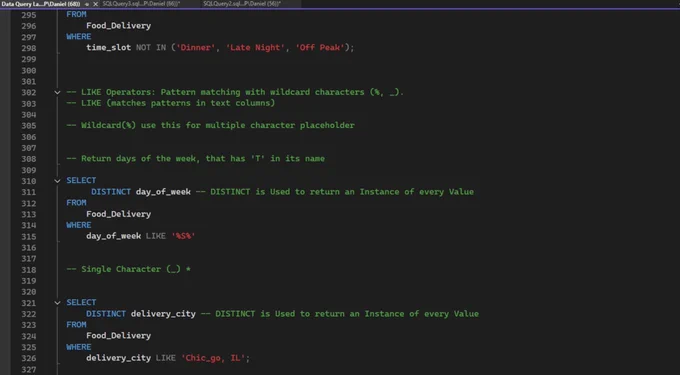Click the WHERE keyword on line 325
Viewport: 680px width, 375px height.
tap(78, 347)
